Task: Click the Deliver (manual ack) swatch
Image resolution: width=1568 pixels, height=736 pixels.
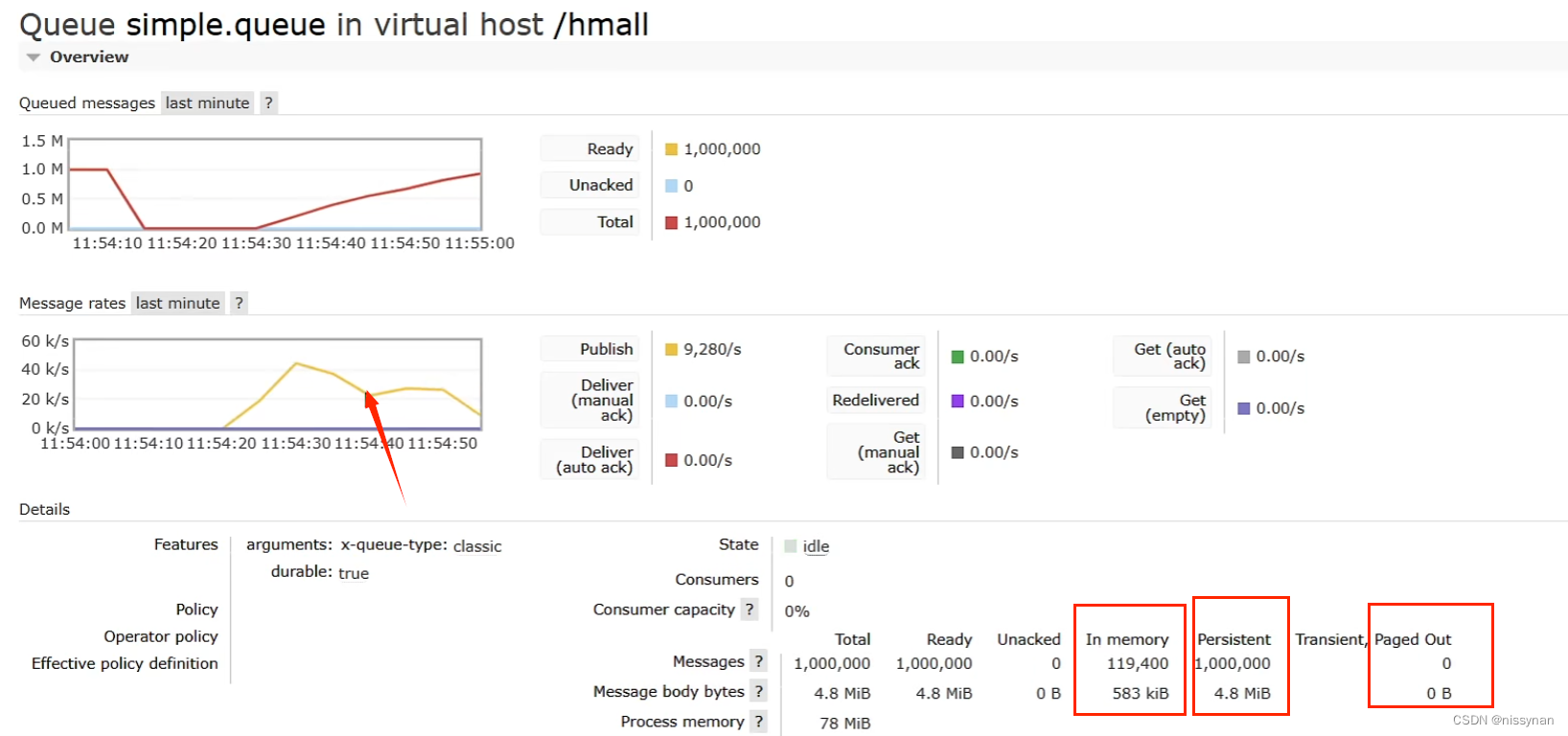Action: (x=672, y=402)
